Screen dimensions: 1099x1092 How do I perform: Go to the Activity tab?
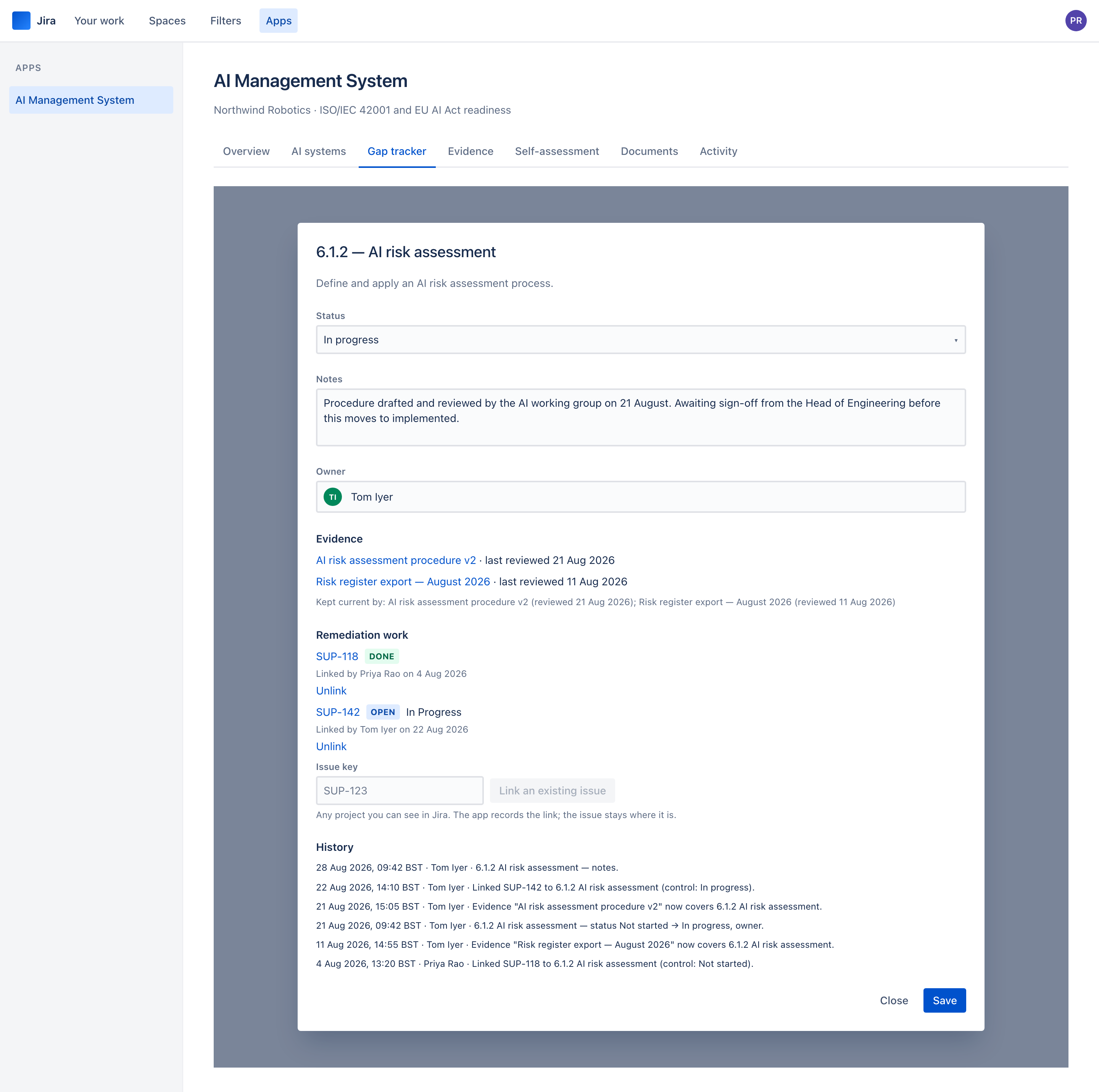click(719, 151)
